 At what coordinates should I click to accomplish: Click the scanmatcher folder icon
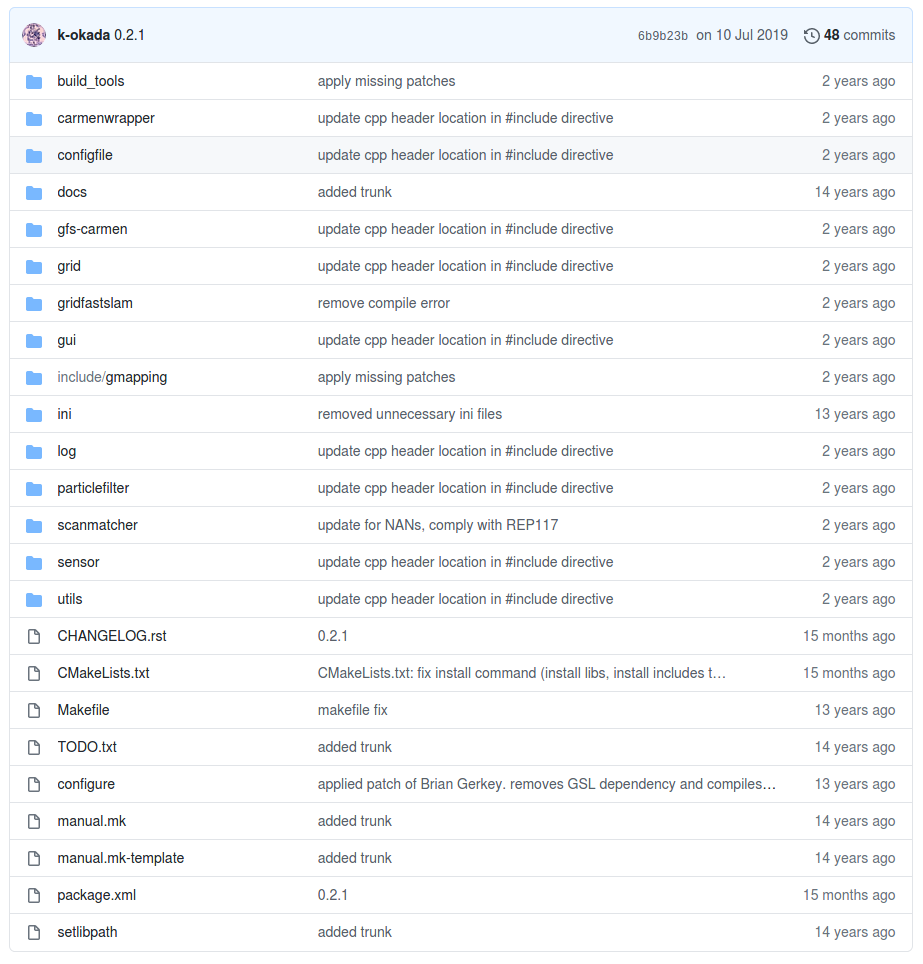point(34,525)
